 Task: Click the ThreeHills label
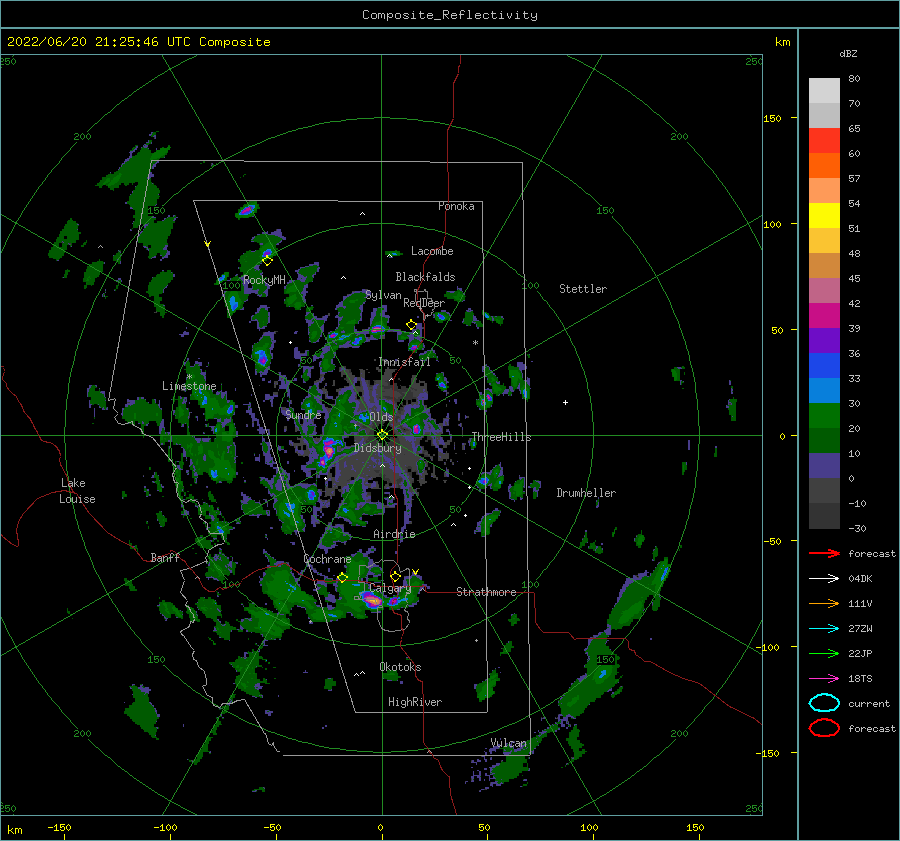(501, 437)
